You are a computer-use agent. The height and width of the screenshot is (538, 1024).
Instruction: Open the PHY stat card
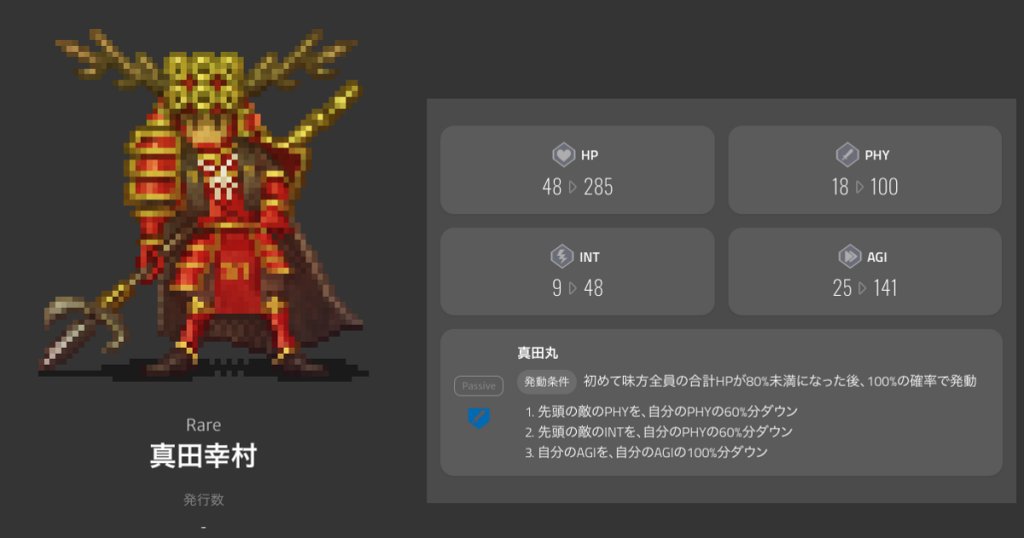click(x=865, y=170)
